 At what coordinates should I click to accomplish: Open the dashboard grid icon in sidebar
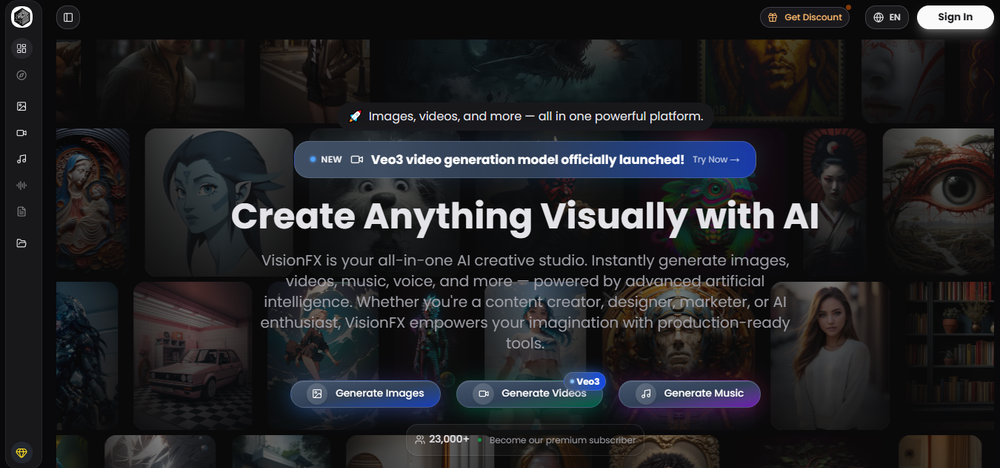(x=22, y=48)
